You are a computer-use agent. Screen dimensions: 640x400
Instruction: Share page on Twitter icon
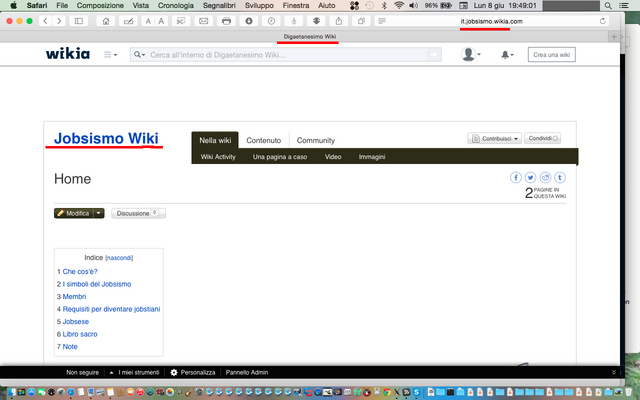(x=530, y=178)
